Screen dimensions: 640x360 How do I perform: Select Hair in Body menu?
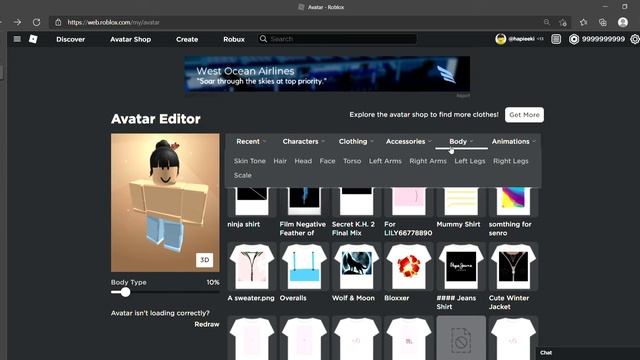point(280,161)
